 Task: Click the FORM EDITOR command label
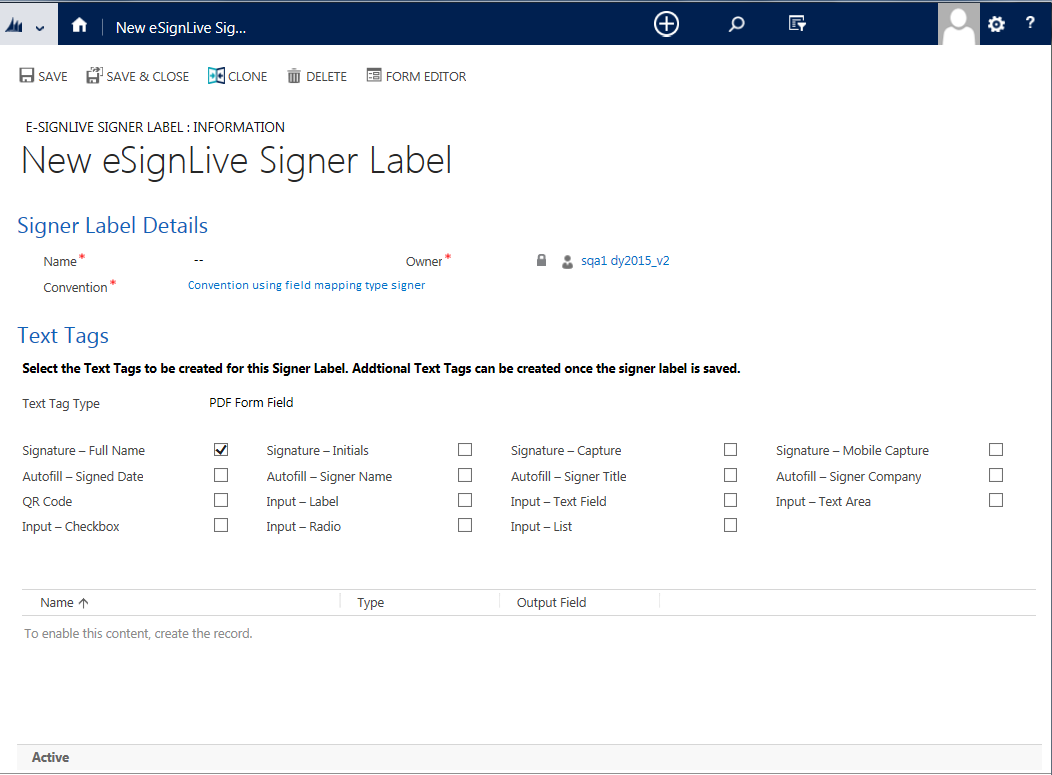pos(426,76)
